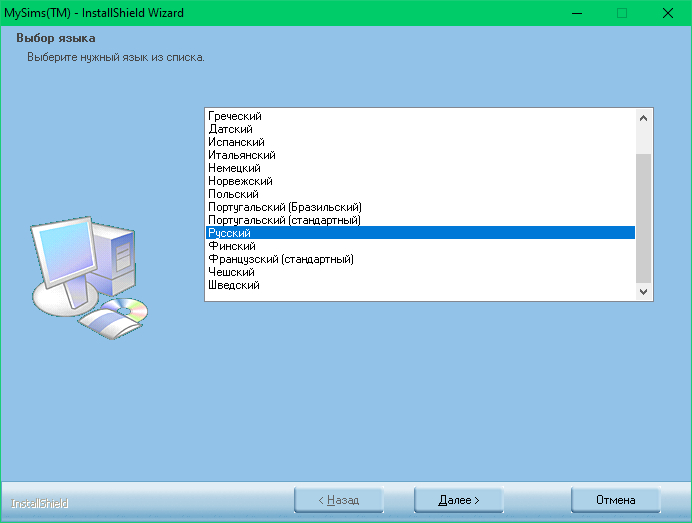Select Греческий in the language list

coord(421,116)
